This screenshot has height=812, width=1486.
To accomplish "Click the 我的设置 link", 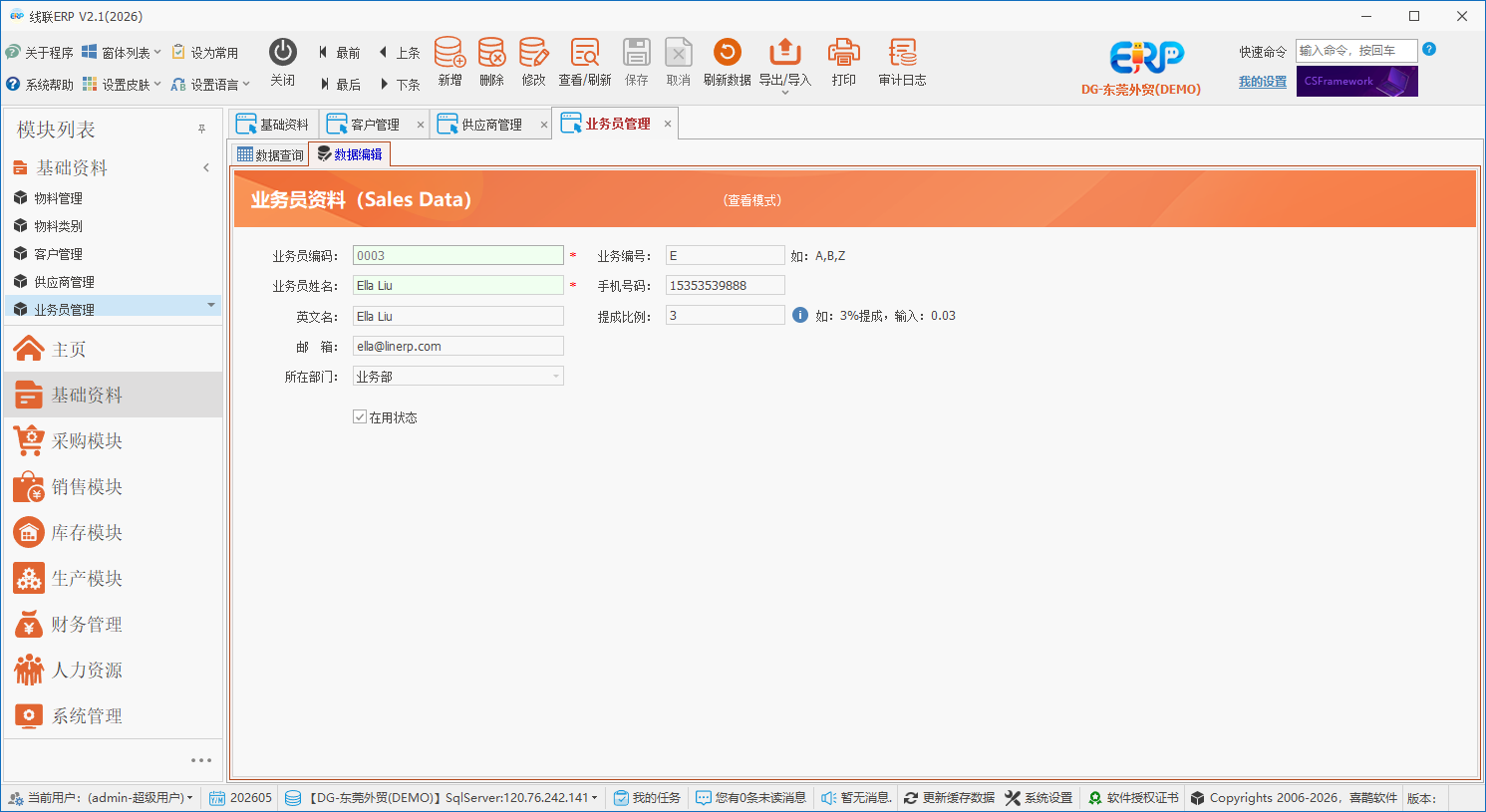I will [1263, 82].
